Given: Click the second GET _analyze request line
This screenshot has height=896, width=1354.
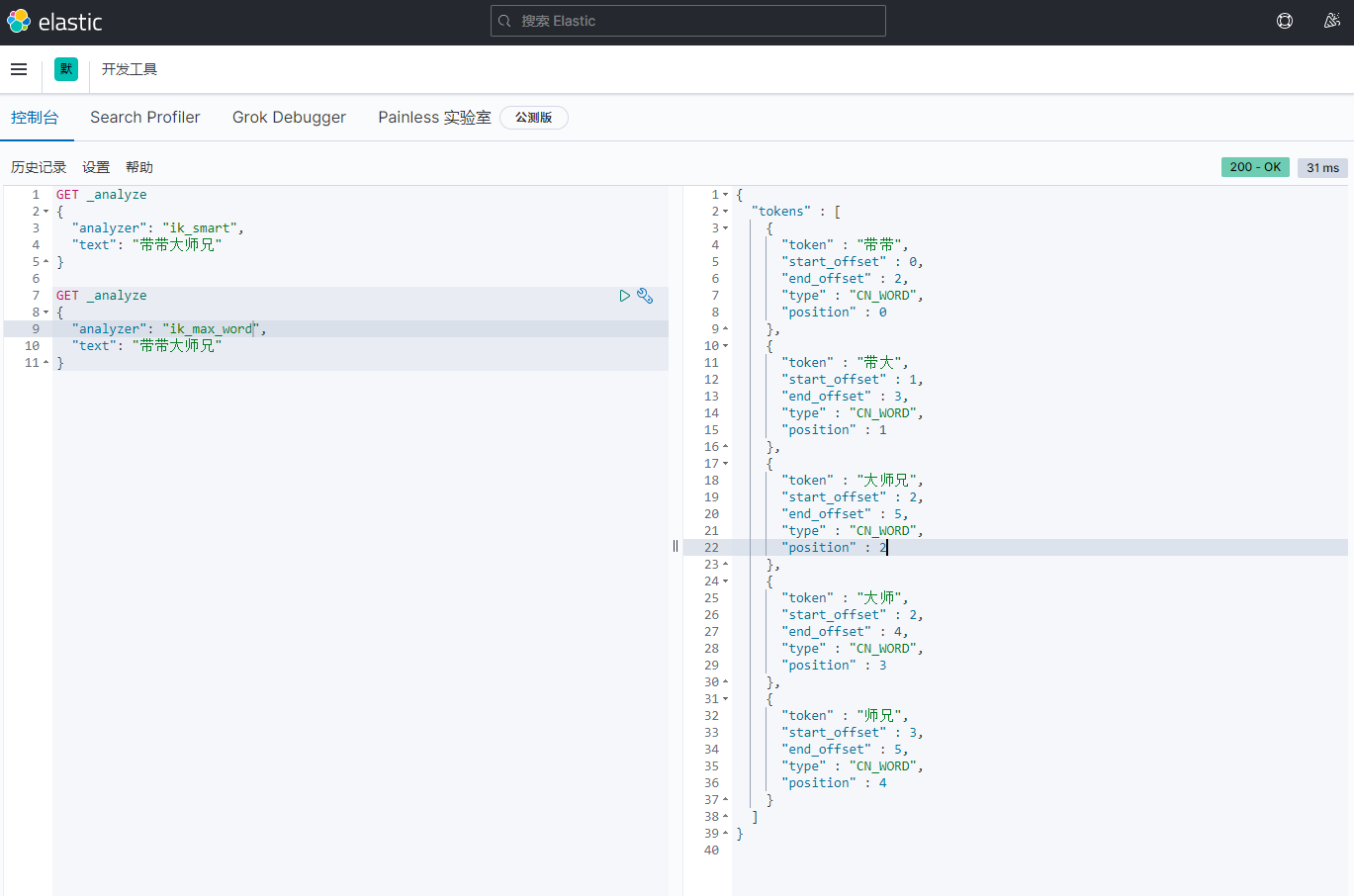Looking at the screenshot, I should pos(101,296).
